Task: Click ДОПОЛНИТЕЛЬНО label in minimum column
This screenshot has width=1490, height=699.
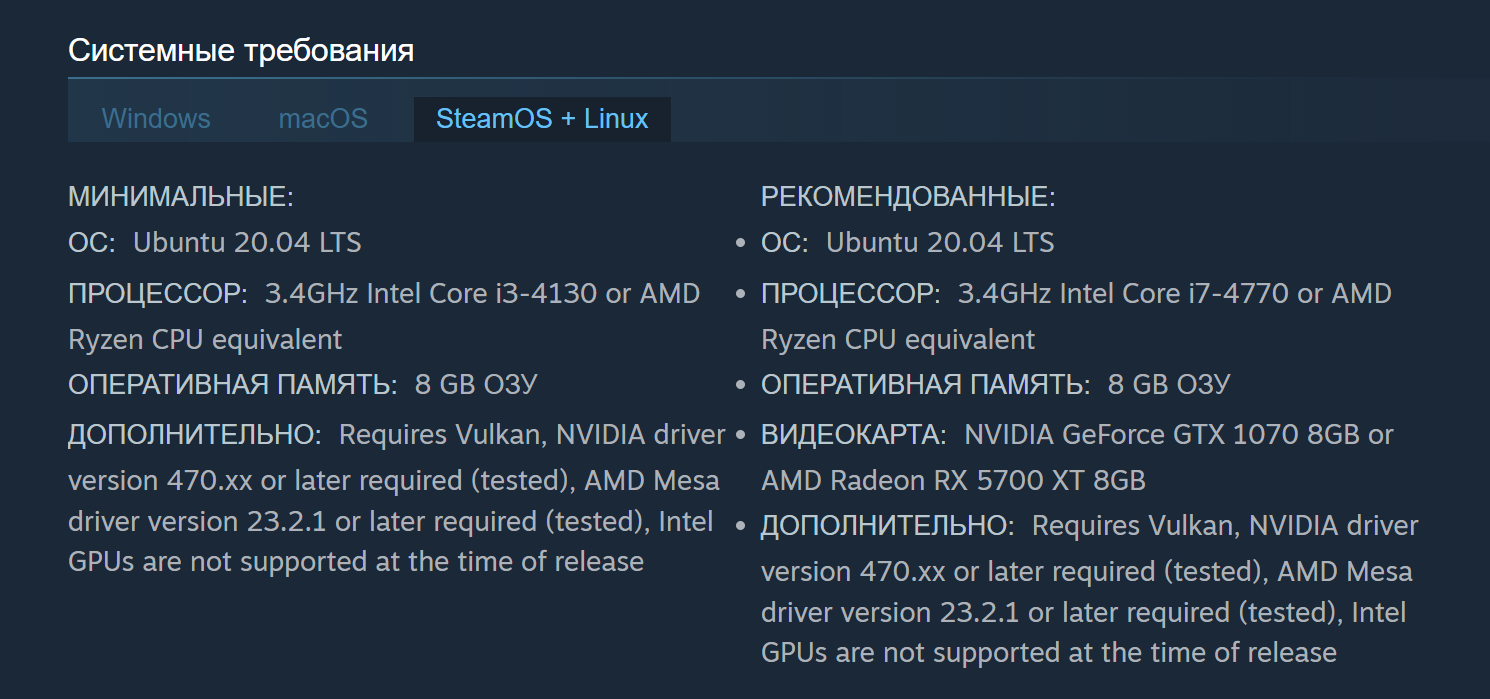Action: [195, 435]
